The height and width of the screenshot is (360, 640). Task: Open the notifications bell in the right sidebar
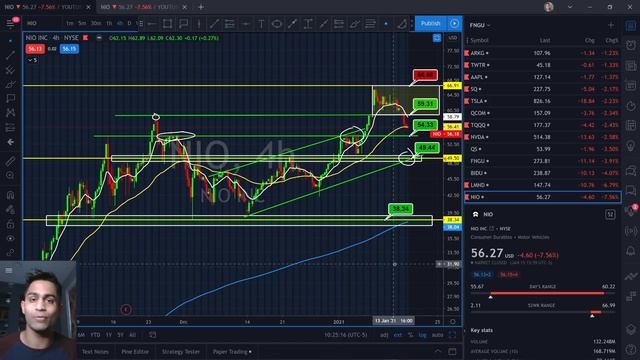pos(631,250)
